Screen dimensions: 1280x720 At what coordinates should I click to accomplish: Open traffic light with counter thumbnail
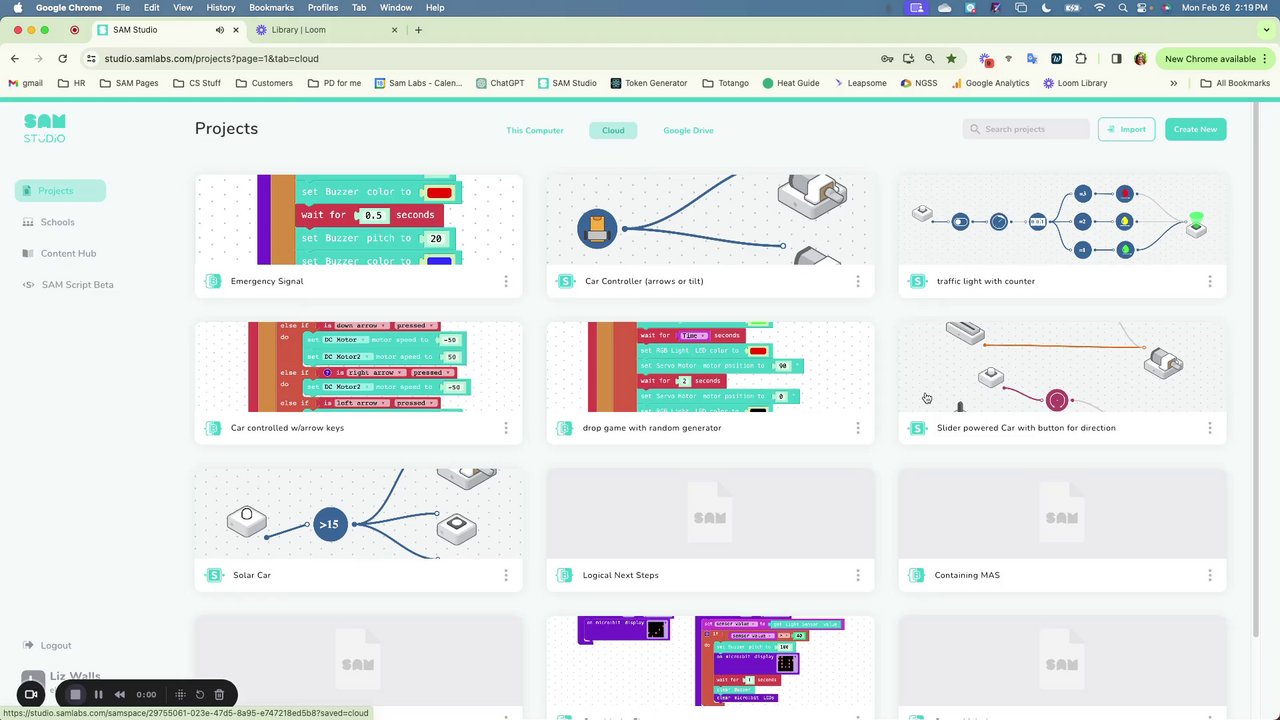[1062, 220]
